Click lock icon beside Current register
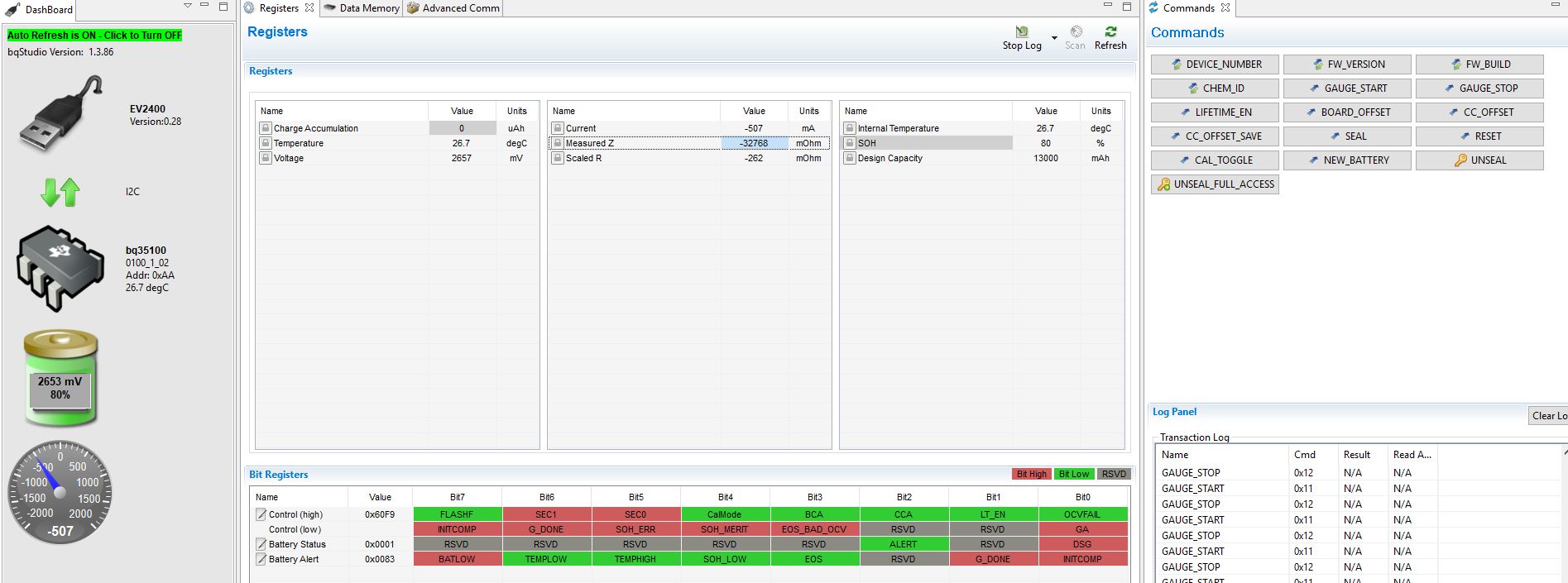 point(558,128)
